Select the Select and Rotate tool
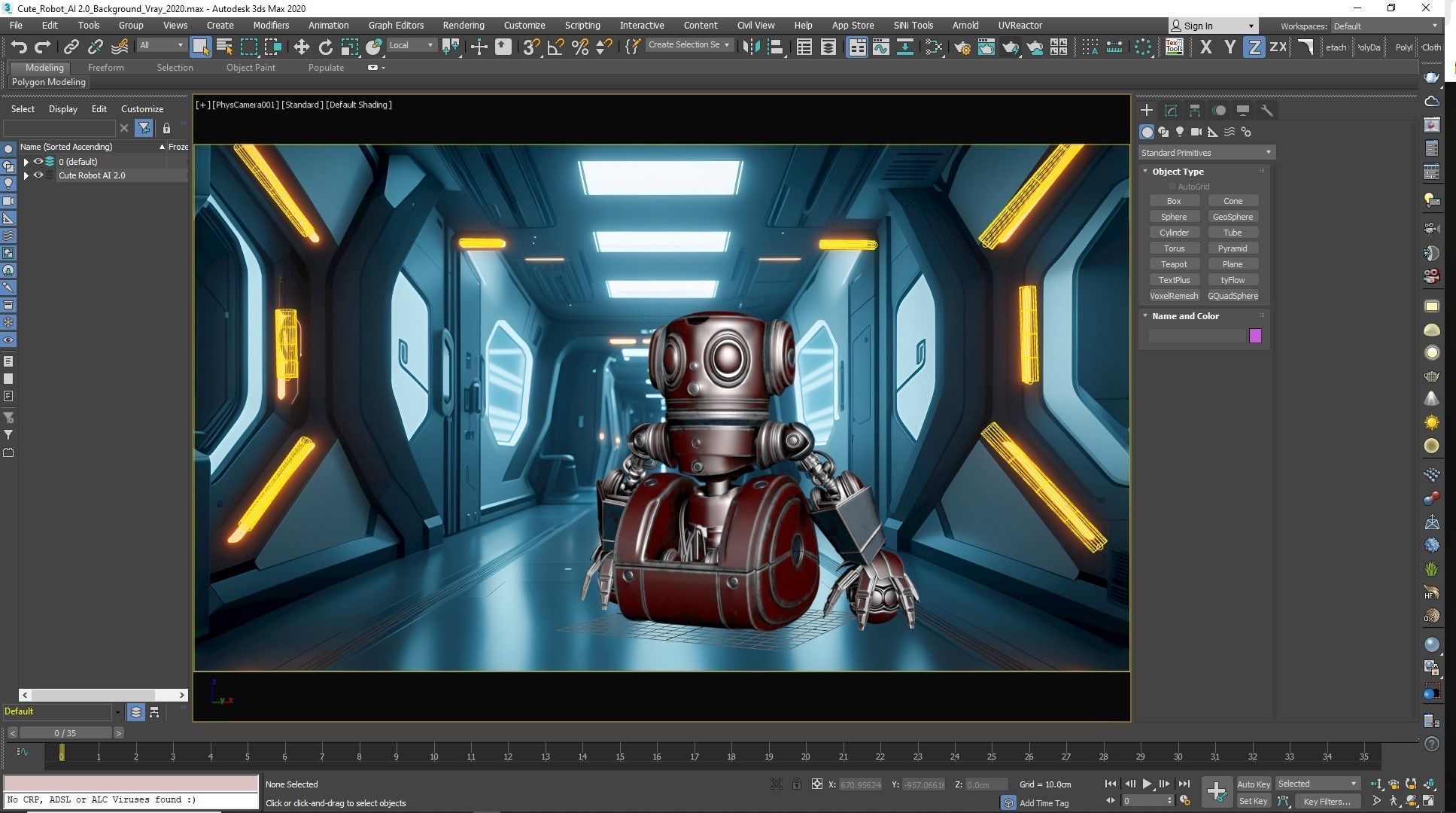Image resolution: width=1456 pixels, height=813 pixels. (325, 47)
